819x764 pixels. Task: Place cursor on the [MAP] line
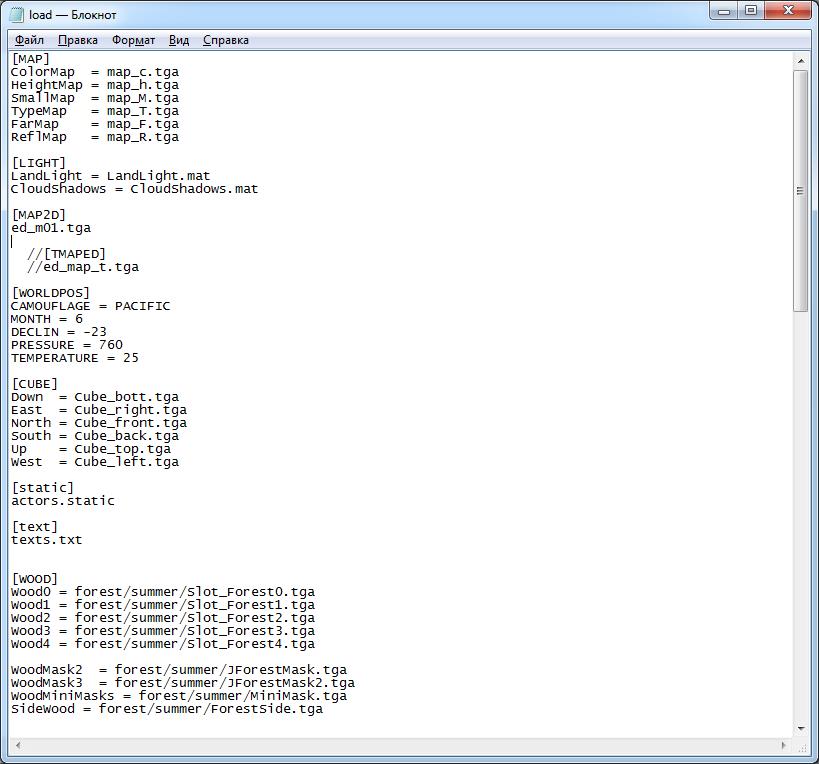[x=30, y=59]
